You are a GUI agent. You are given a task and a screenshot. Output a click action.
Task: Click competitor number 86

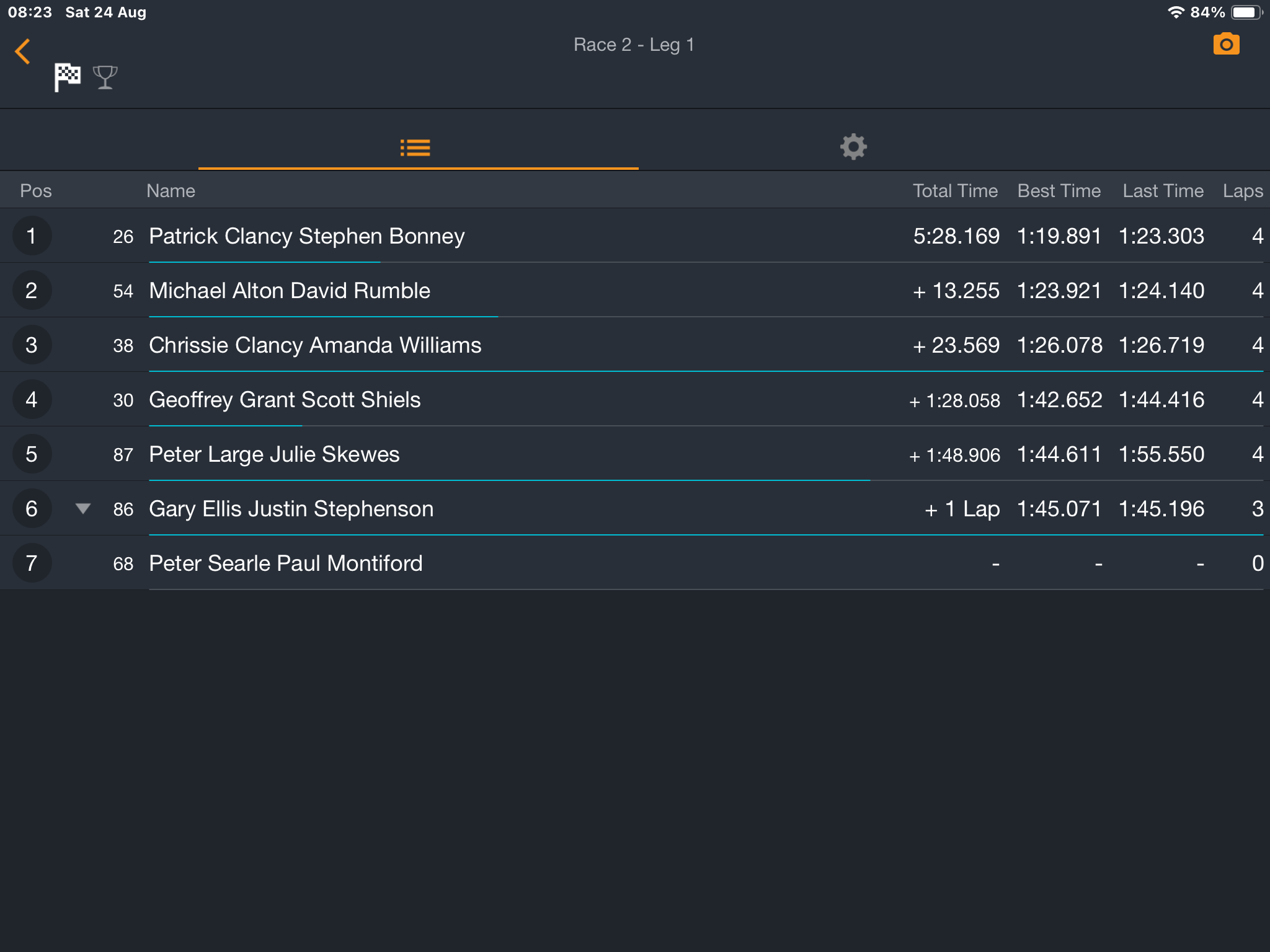point(123,509)
